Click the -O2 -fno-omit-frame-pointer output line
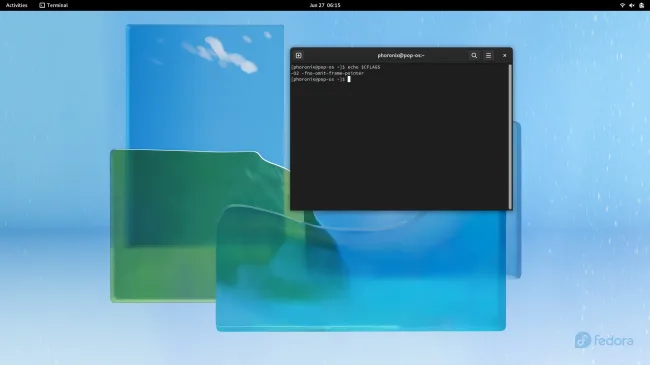The height and width of the screenshot is (365, 650). coord(327,73)
